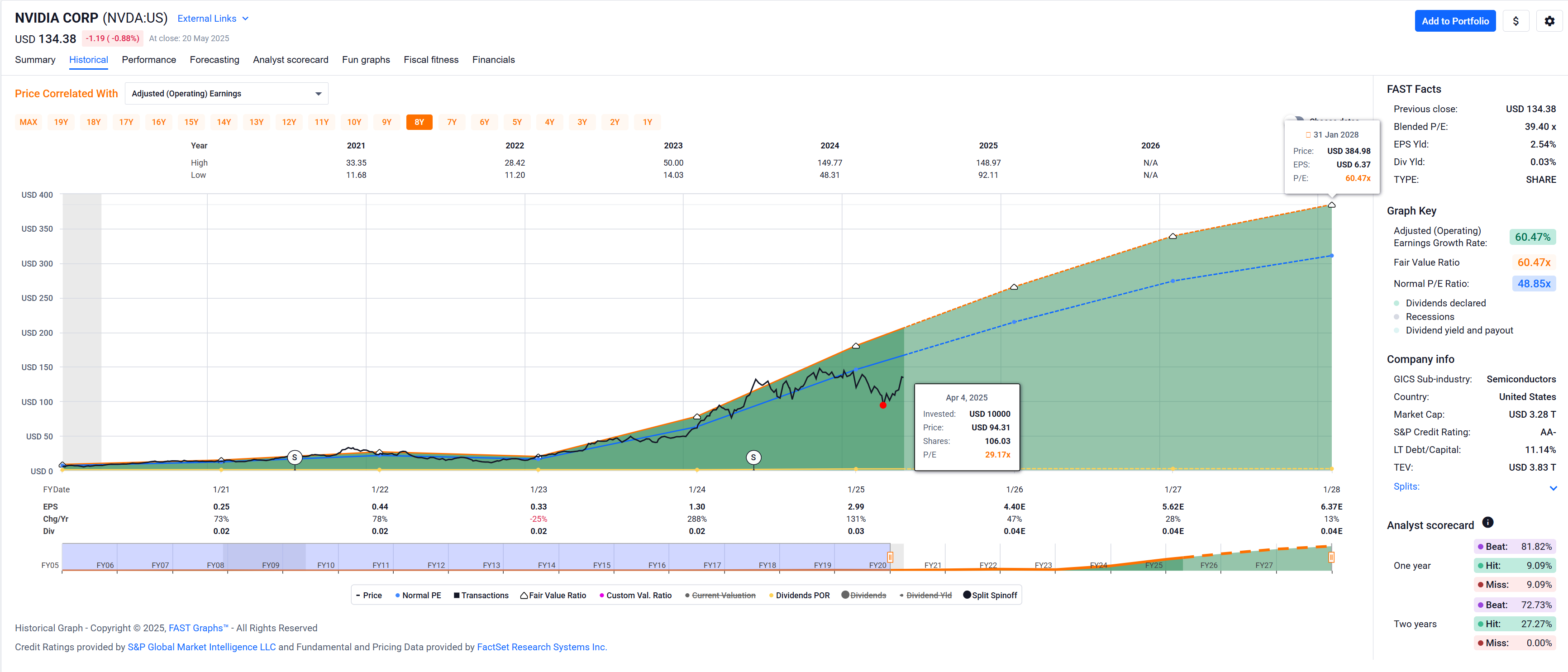The width and height of the screenshot is (1568, 672).
Task: Toggle Split Spinoff in legend
Action: 990,596
